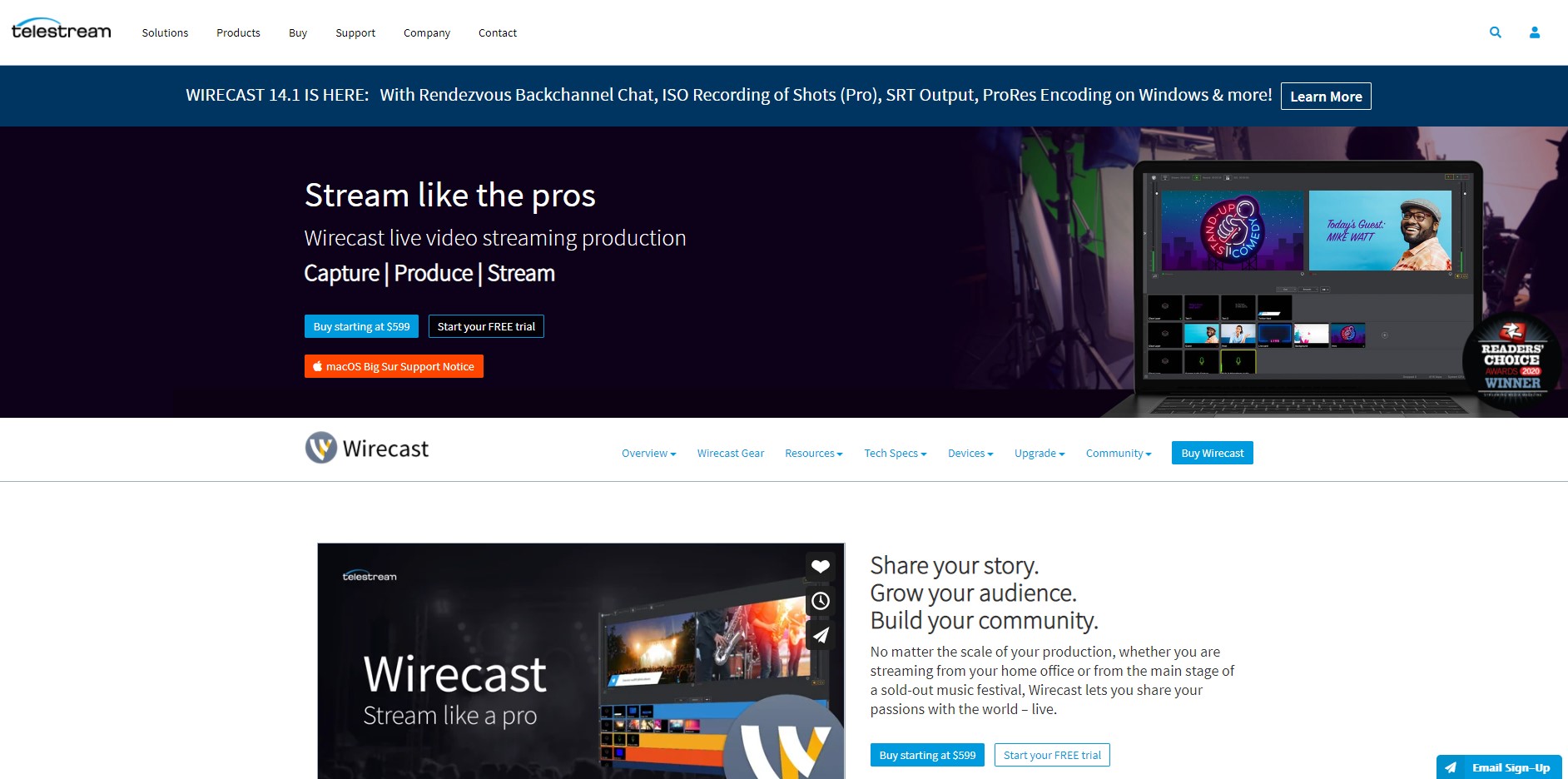
Task: Open the site search magnifier icon
Action: click(x=1496, y=32)
